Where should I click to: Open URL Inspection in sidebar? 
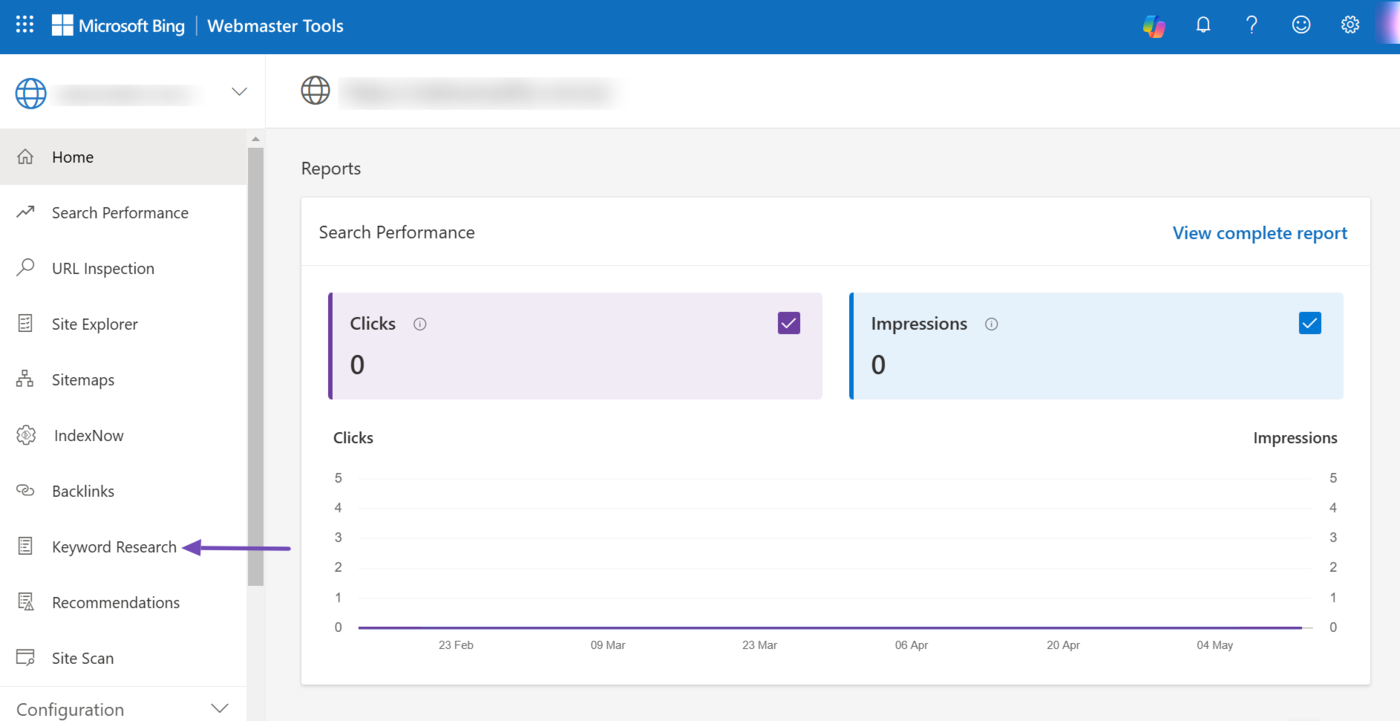tap(103, 269)
